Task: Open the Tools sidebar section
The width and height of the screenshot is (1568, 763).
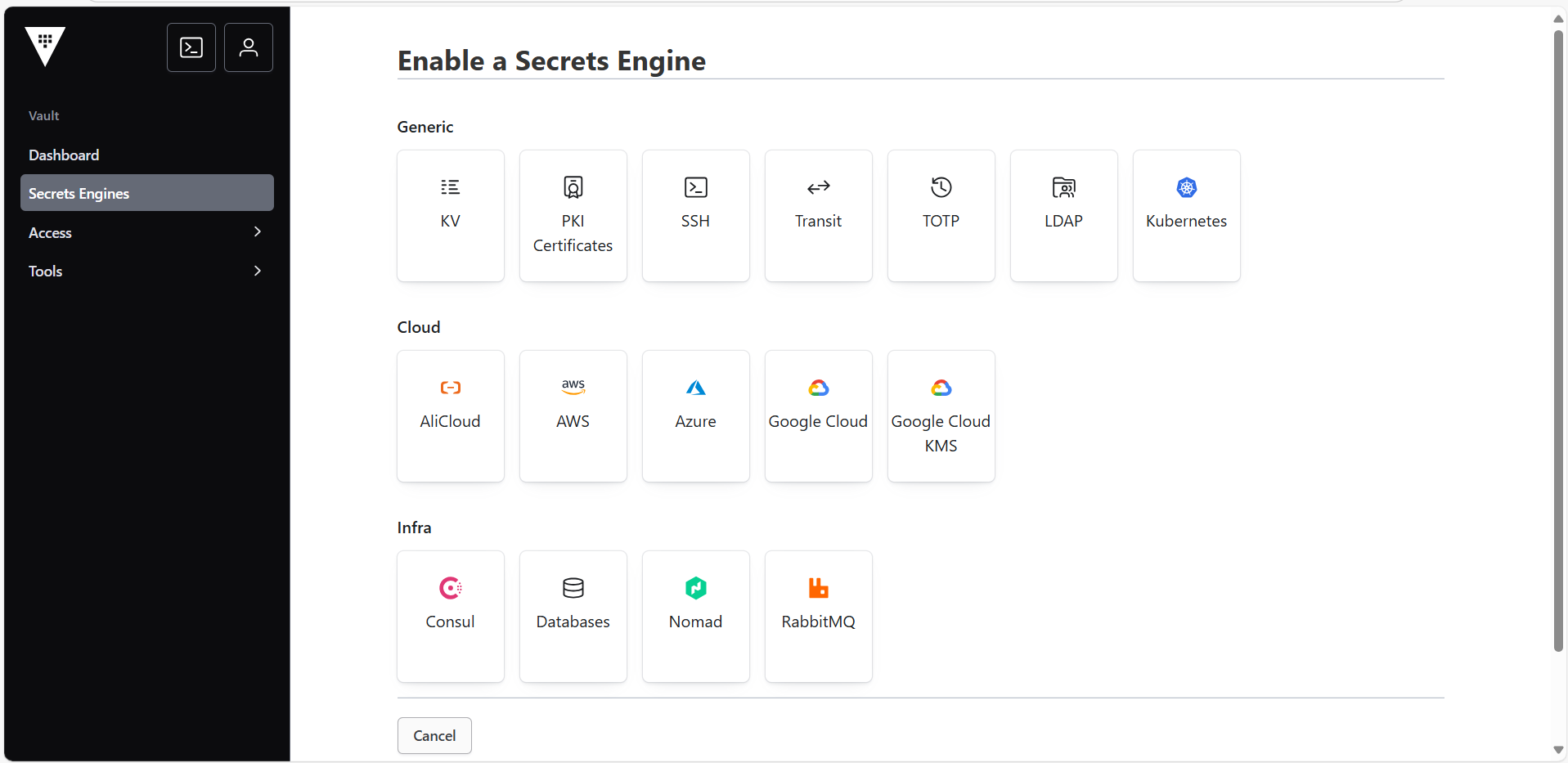Action: click(x=147, y=271)
